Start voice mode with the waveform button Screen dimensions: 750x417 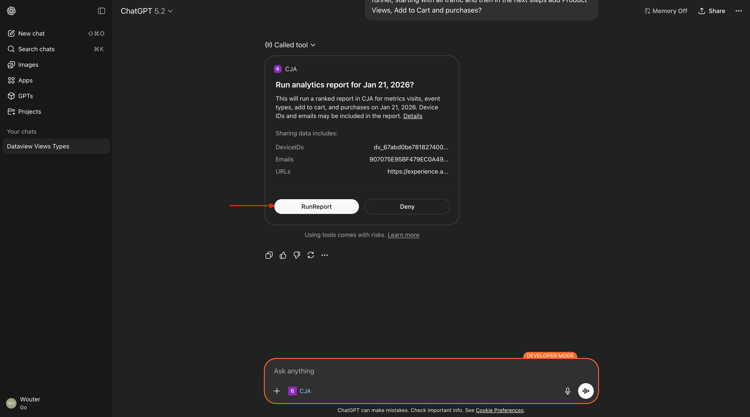(x=585, y=391)
